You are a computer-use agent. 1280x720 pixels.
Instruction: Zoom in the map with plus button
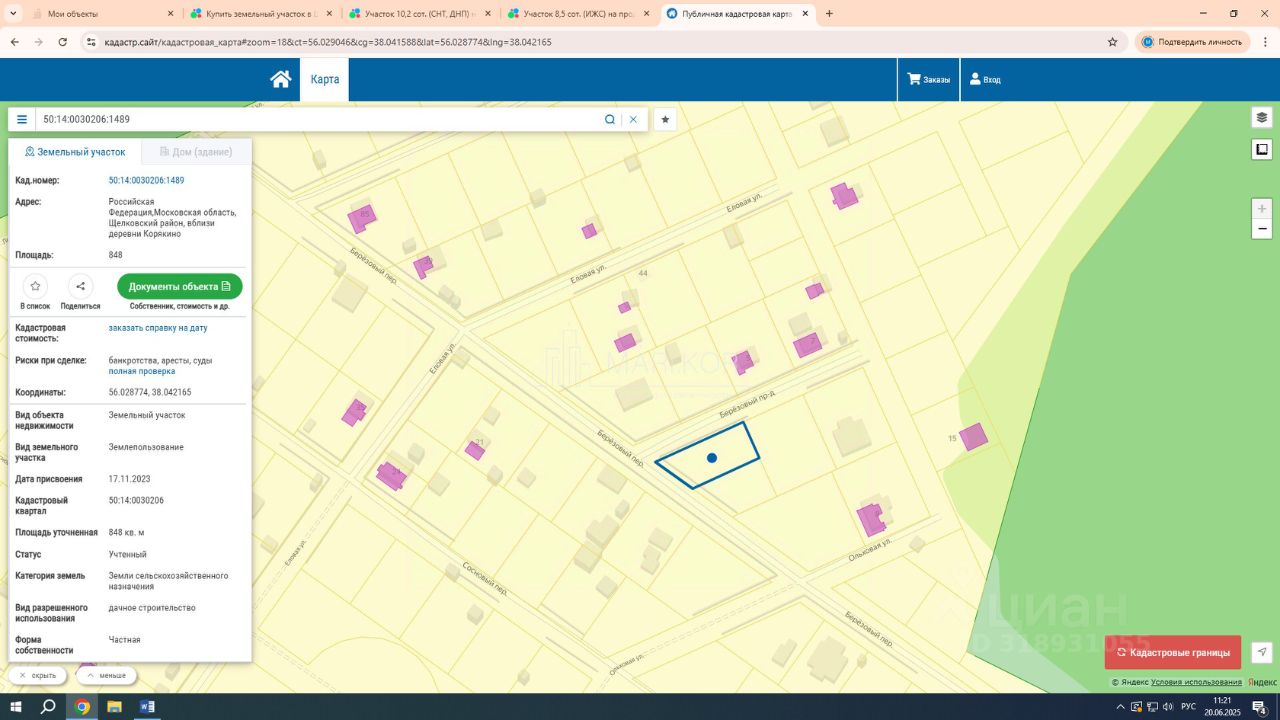1262,209
